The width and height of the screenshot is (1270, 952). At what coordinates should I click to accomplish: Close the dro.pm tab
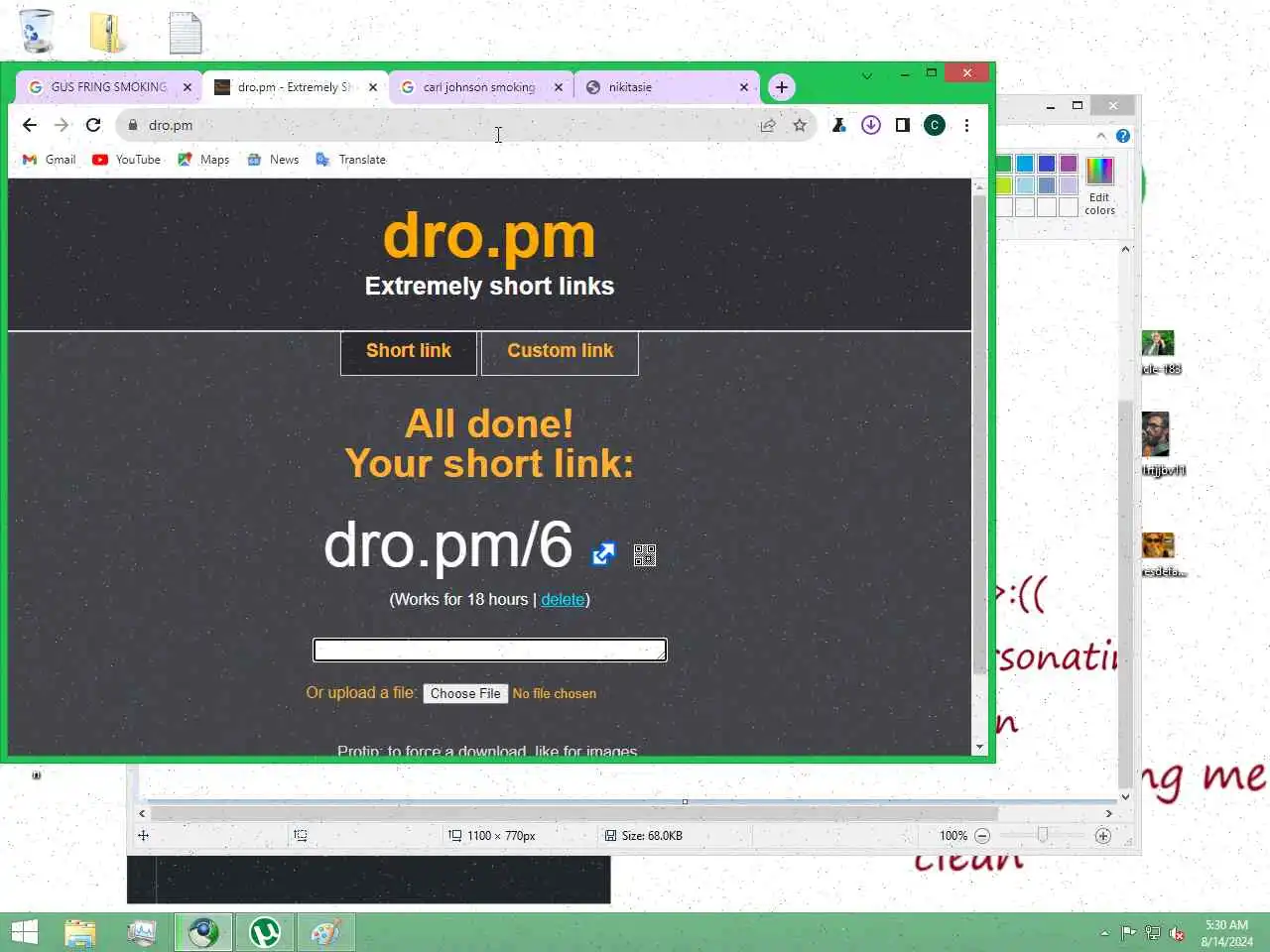coord(373,87)
